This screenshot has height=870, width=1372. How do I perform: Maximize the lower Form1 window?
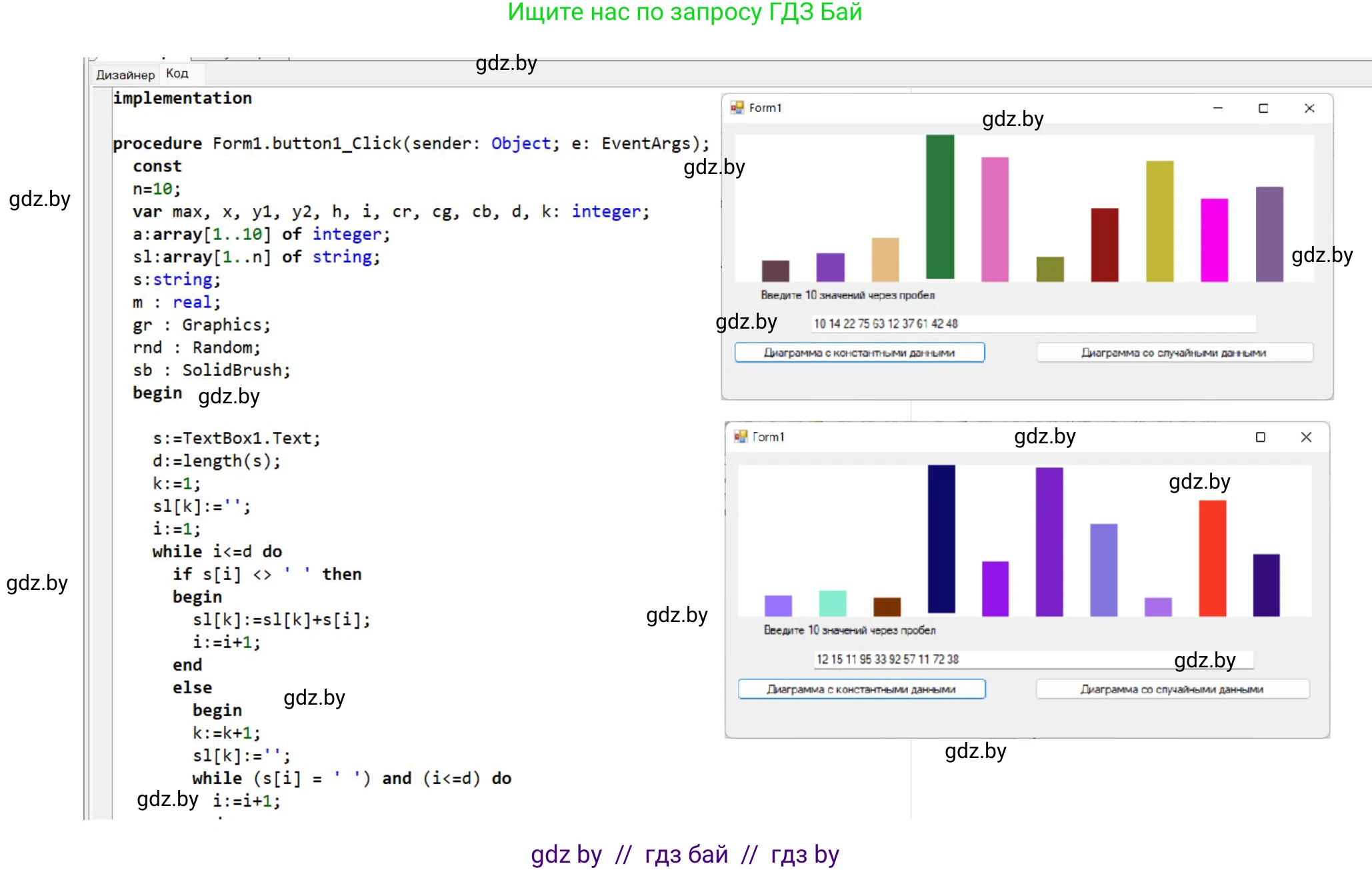(x=1260, y=437)
